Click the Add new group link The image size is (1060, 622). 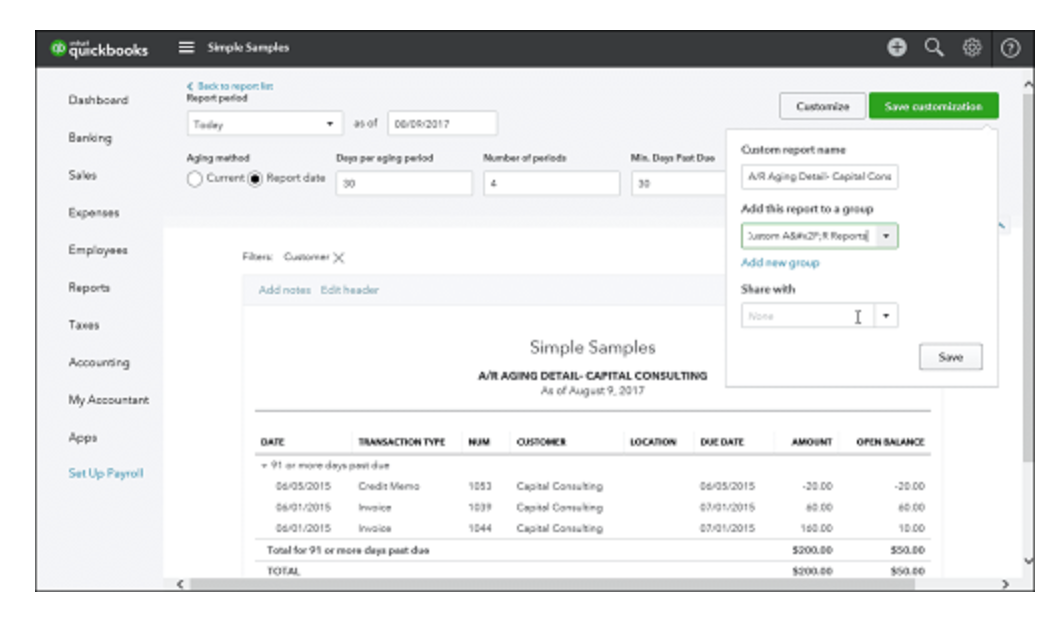point(780,263)
